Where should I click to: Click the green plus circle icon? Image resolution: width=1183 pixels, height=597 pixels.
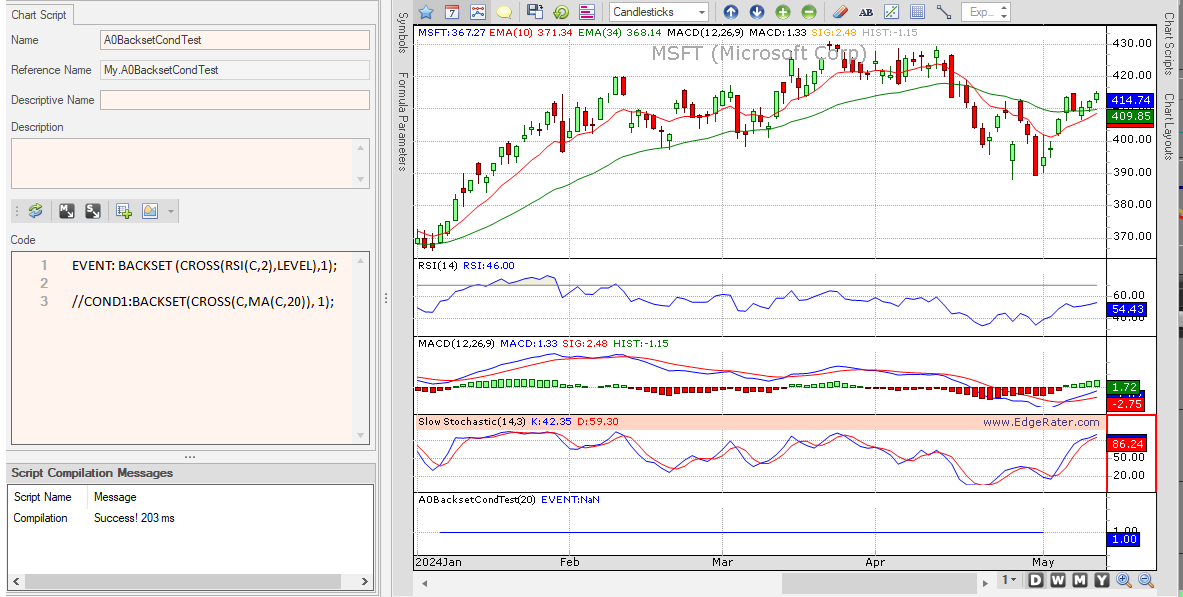(782, 12)
